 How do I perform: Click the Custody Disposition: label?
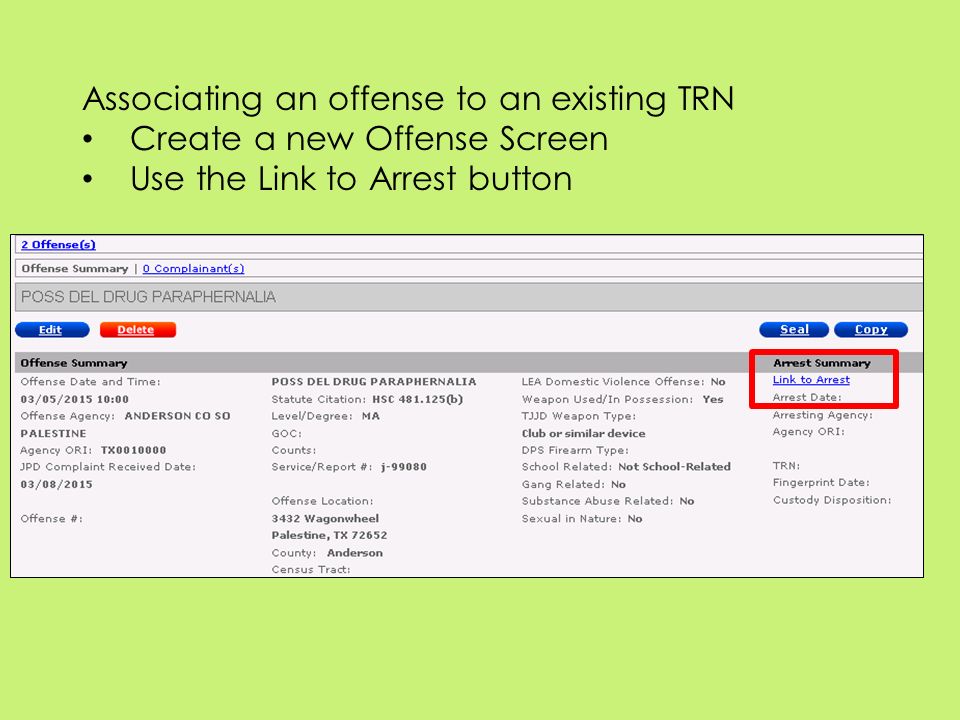point(832,500)
